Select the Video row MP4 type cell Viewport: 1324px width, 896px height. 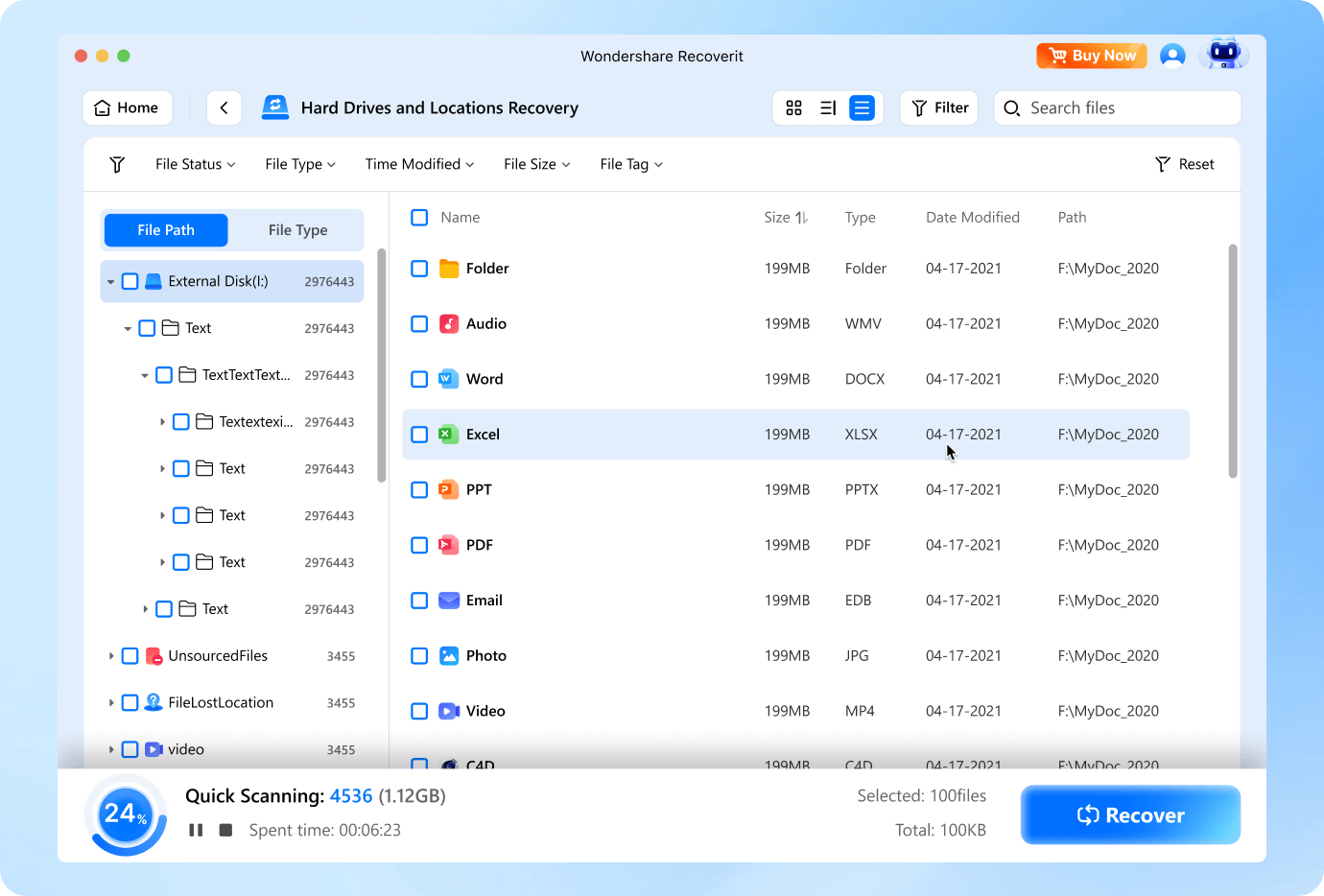860,711
